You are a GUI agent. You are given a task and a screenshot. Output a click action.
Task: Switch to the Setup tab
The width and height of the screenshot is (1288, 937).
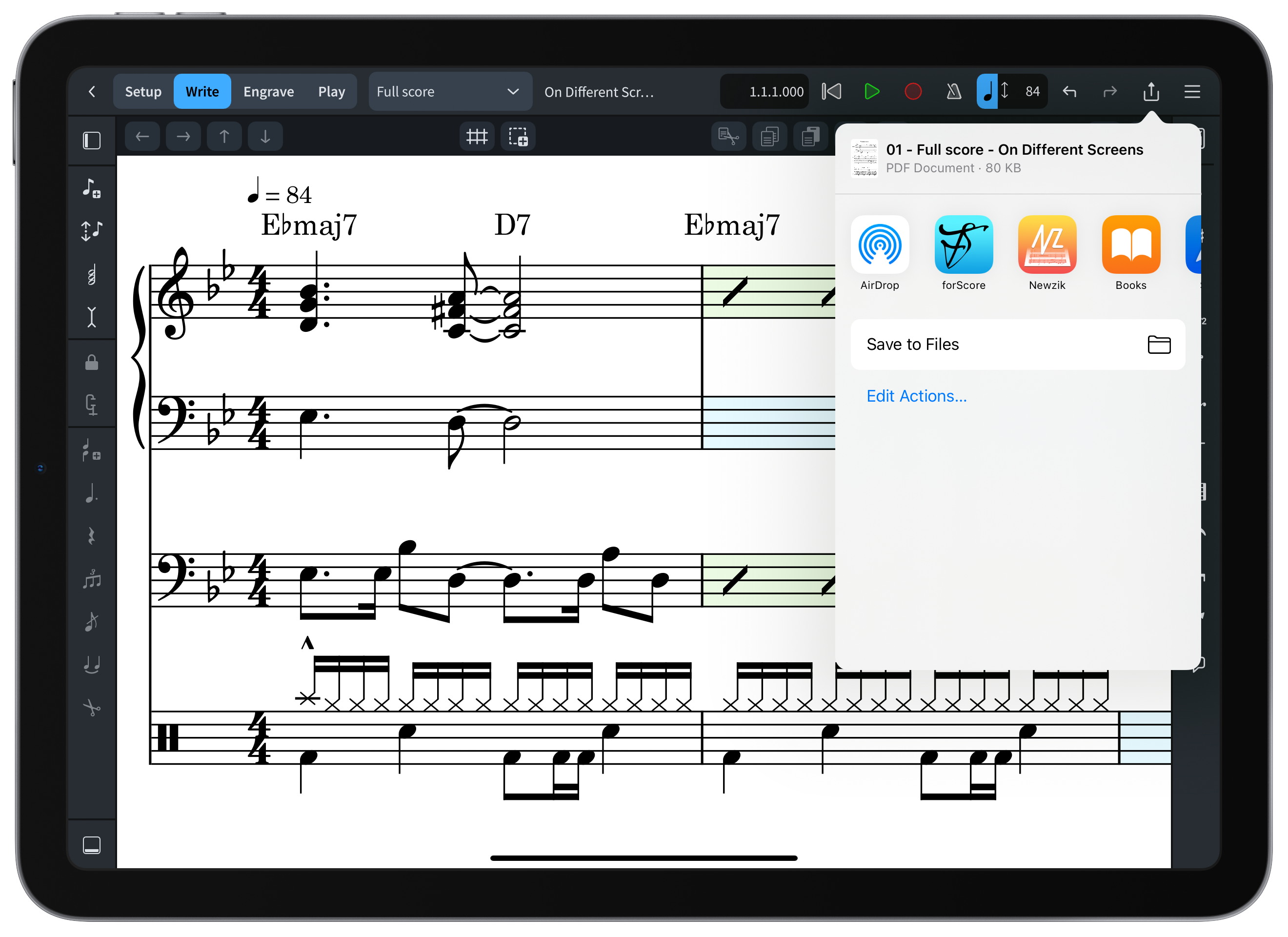(x=143, y=91)
